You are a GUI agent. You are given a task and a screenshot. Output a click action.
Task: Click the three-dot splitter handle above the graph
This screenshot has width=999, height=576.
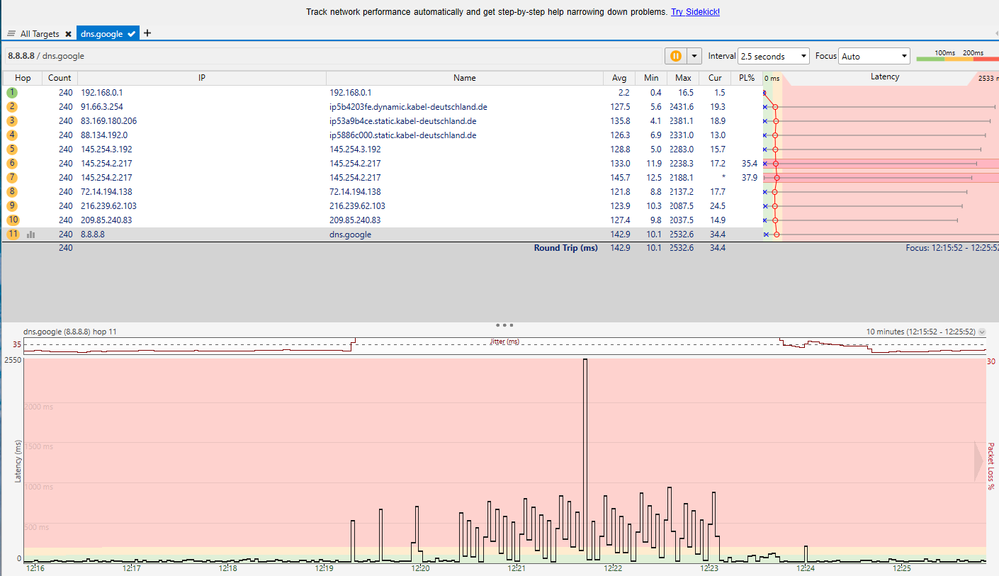(504, 325)
